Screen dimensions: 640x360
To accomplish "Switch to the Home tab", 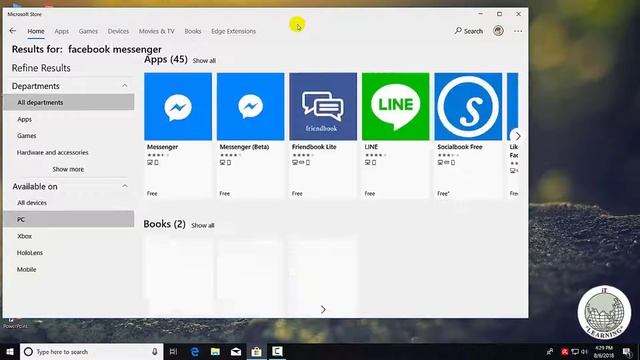I will (x=36, y=31).
